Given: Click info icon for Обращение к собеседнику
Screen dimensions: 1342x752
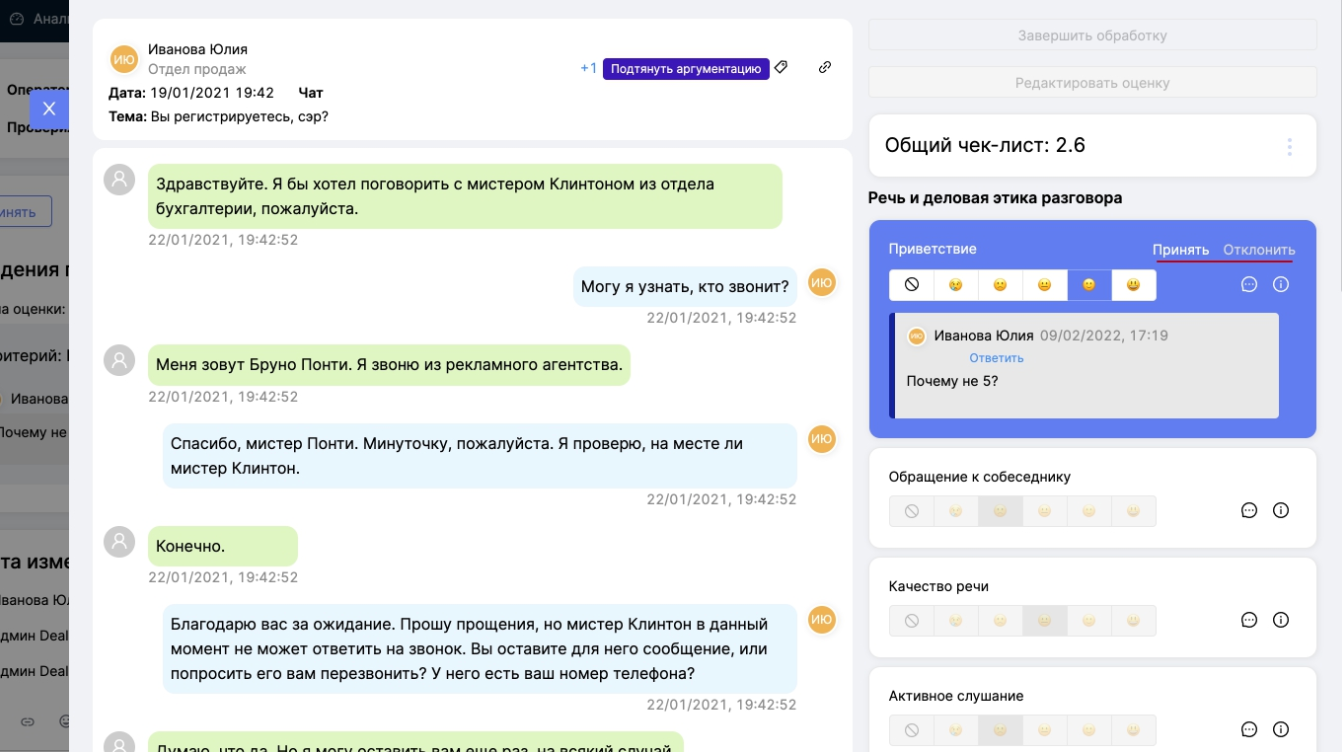Looking at the screenshot, I should click(1281, 510).
